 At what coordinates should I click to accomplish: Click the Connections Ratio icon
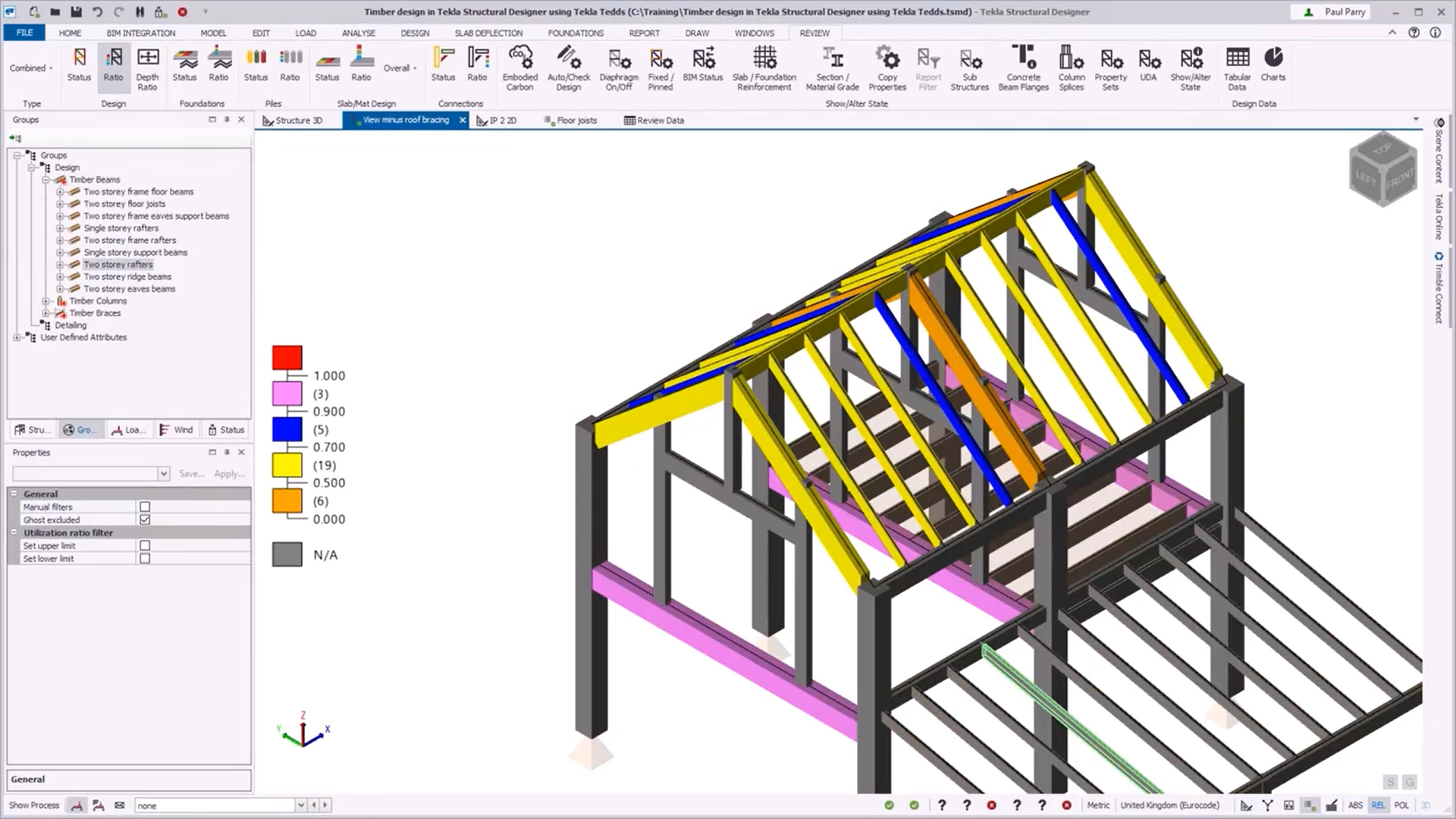(x=477, y=65)
